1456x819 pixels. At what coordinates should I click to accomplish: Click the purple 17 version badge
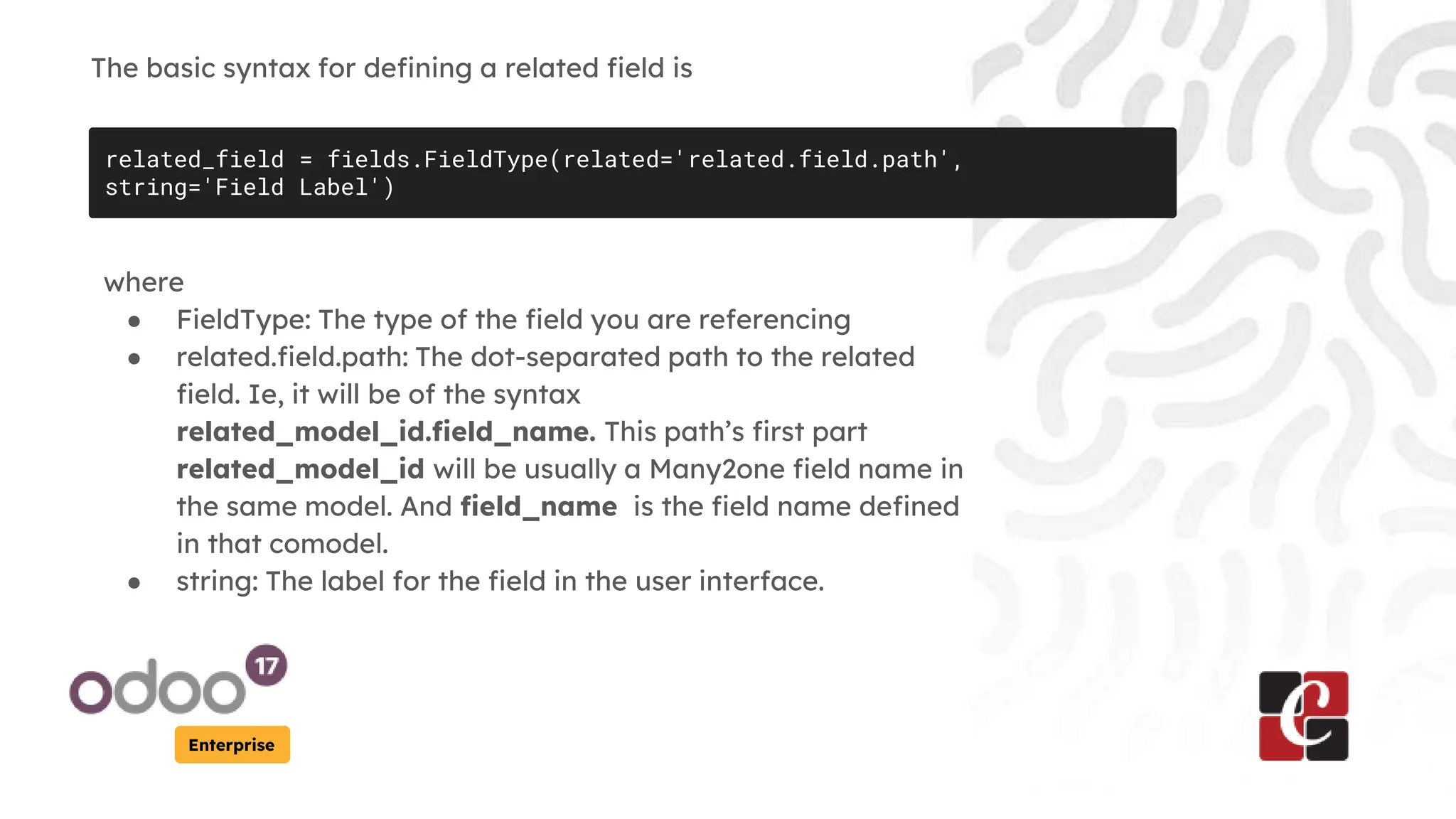[267, 665]
